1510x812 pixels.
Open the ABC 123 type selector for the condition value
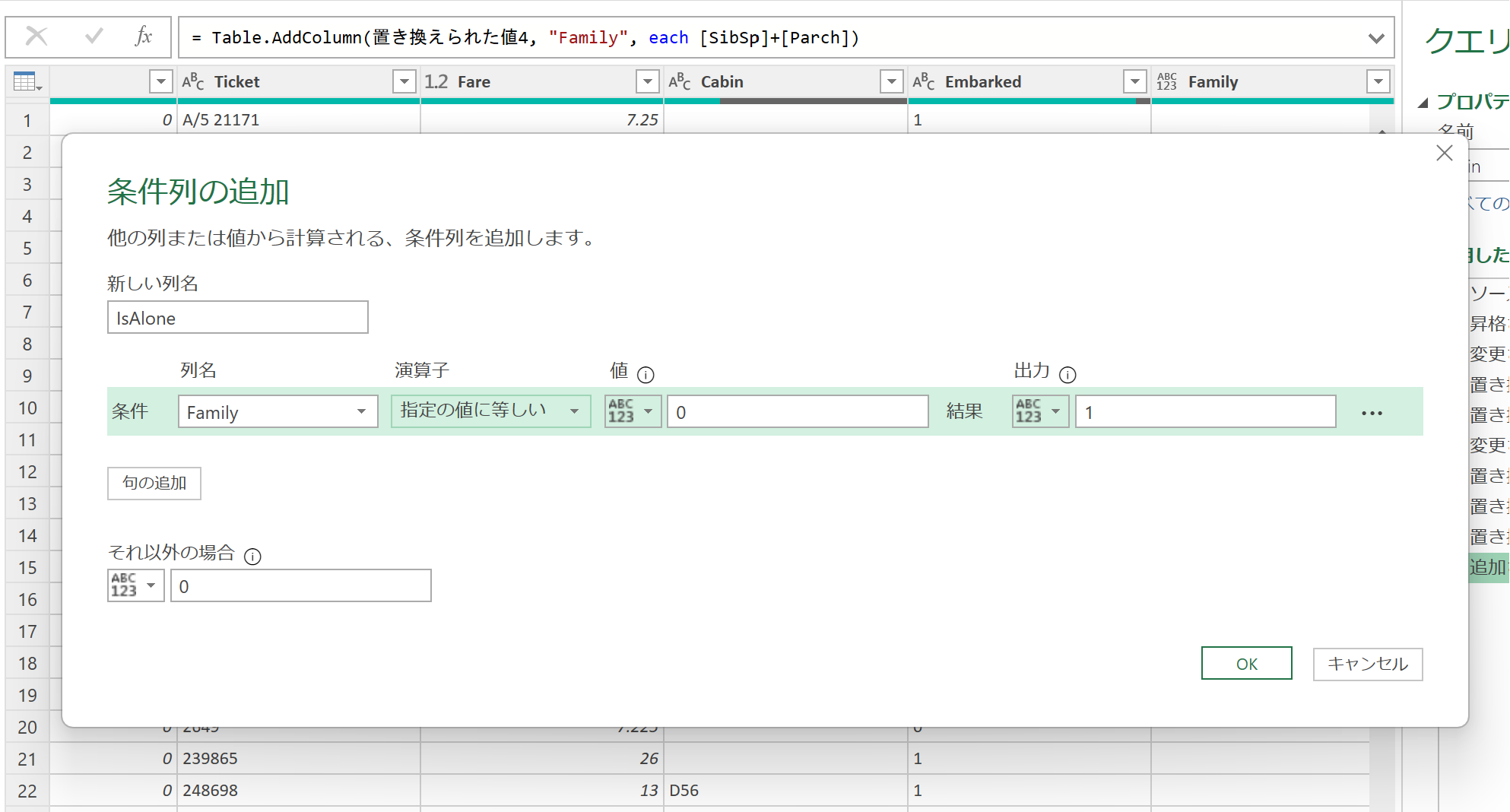(x=632, y=411)
